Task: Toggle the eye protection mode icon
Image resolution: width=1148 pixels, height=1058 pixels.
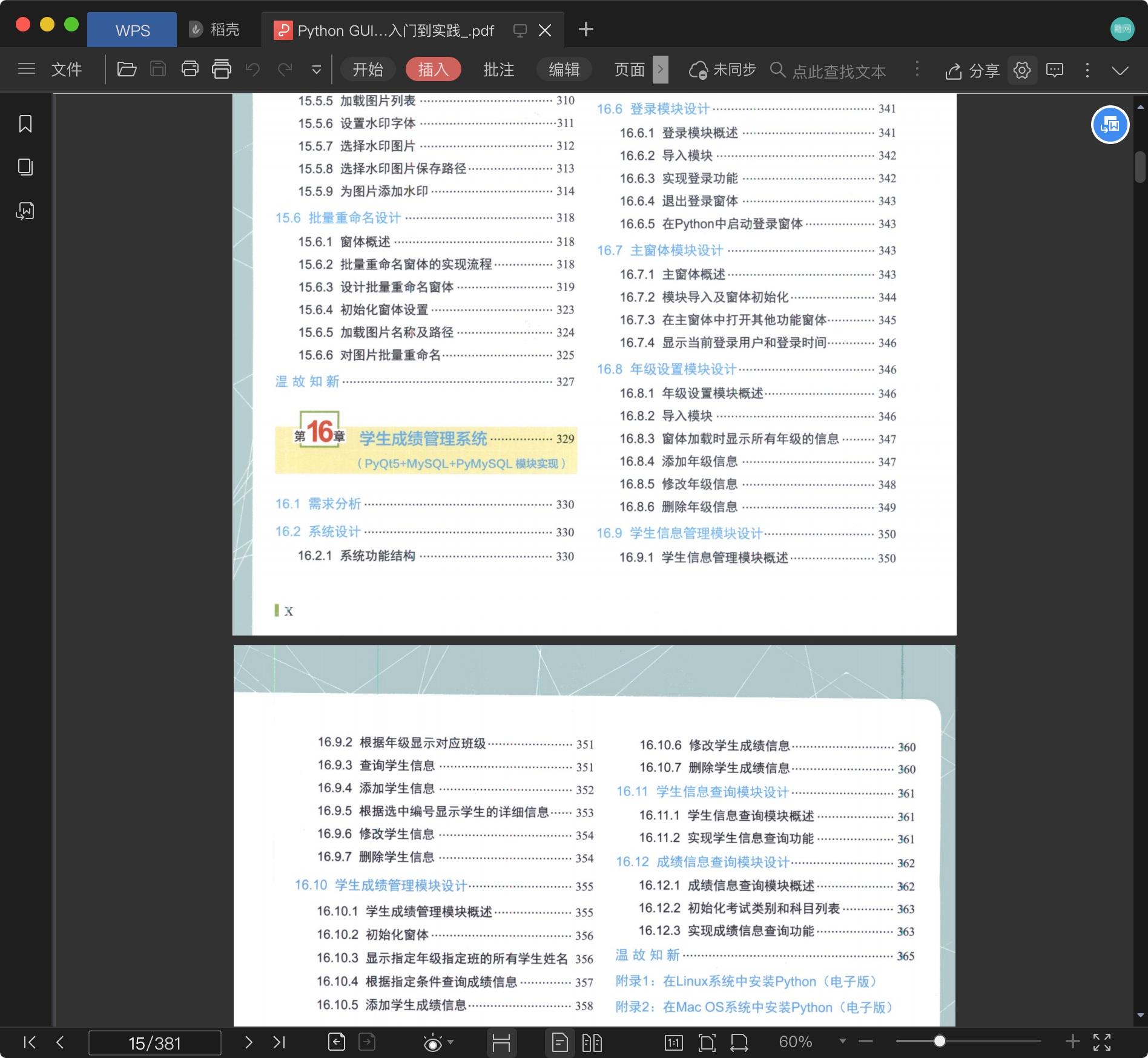Action: [432, 1043]
